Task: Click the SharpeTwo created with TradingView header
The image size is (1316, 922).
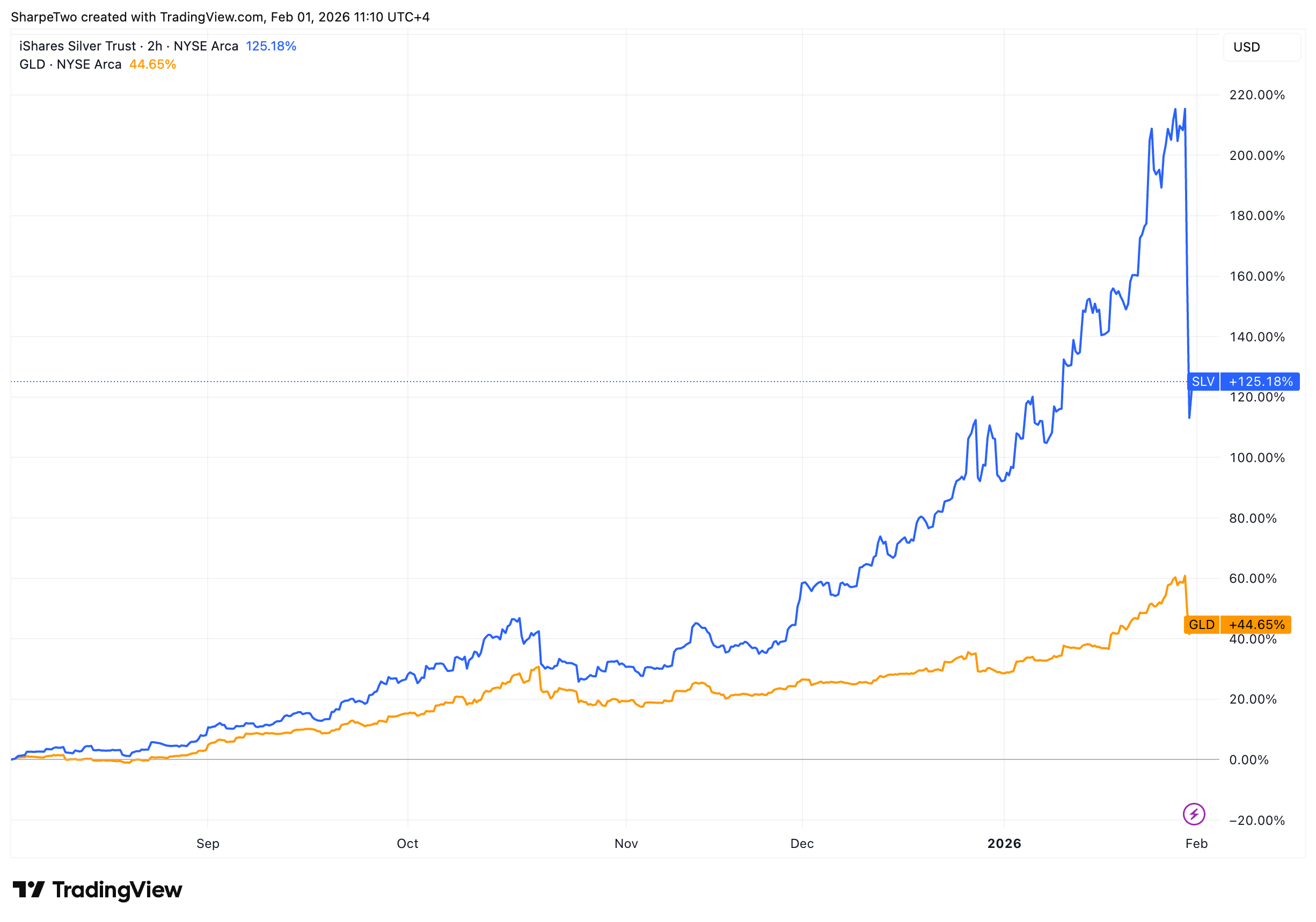Action: coord(220,17)
